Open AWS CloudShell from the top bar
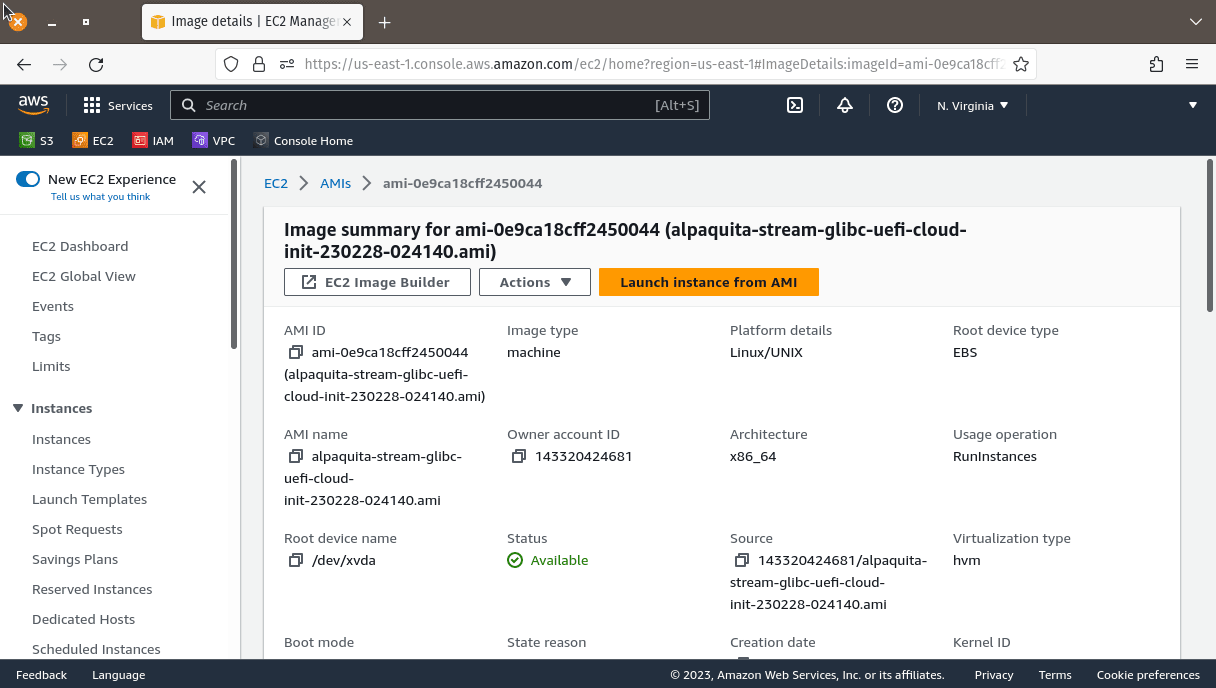 coord(794,105)
